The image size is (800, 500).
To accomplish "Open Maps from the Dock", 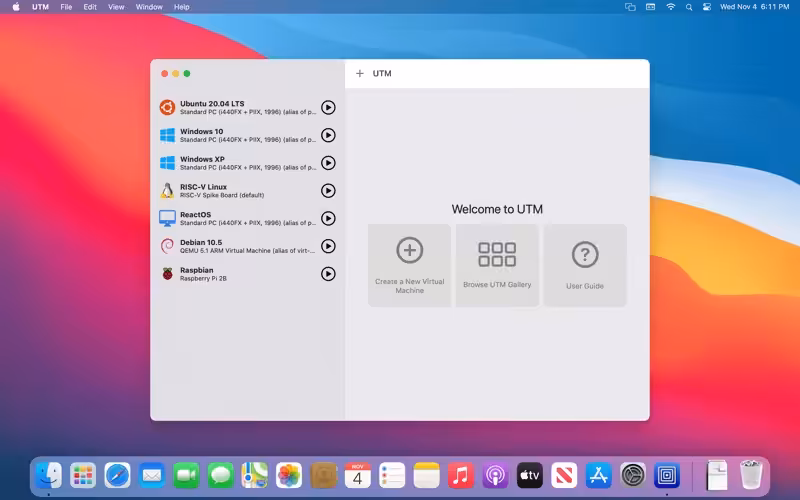I will coord(255,475).
